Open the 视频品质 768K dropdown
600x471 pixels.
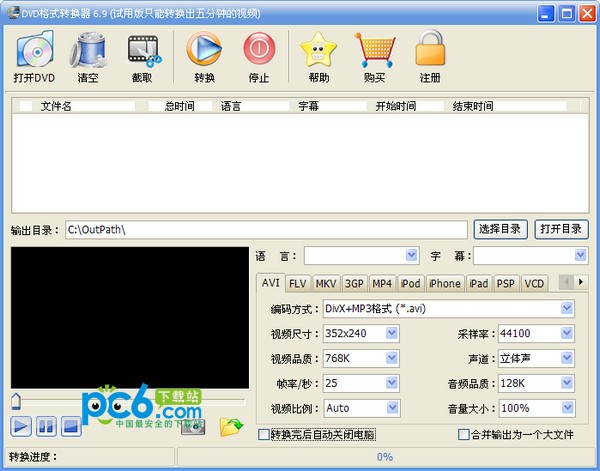(x=391, y=358)
